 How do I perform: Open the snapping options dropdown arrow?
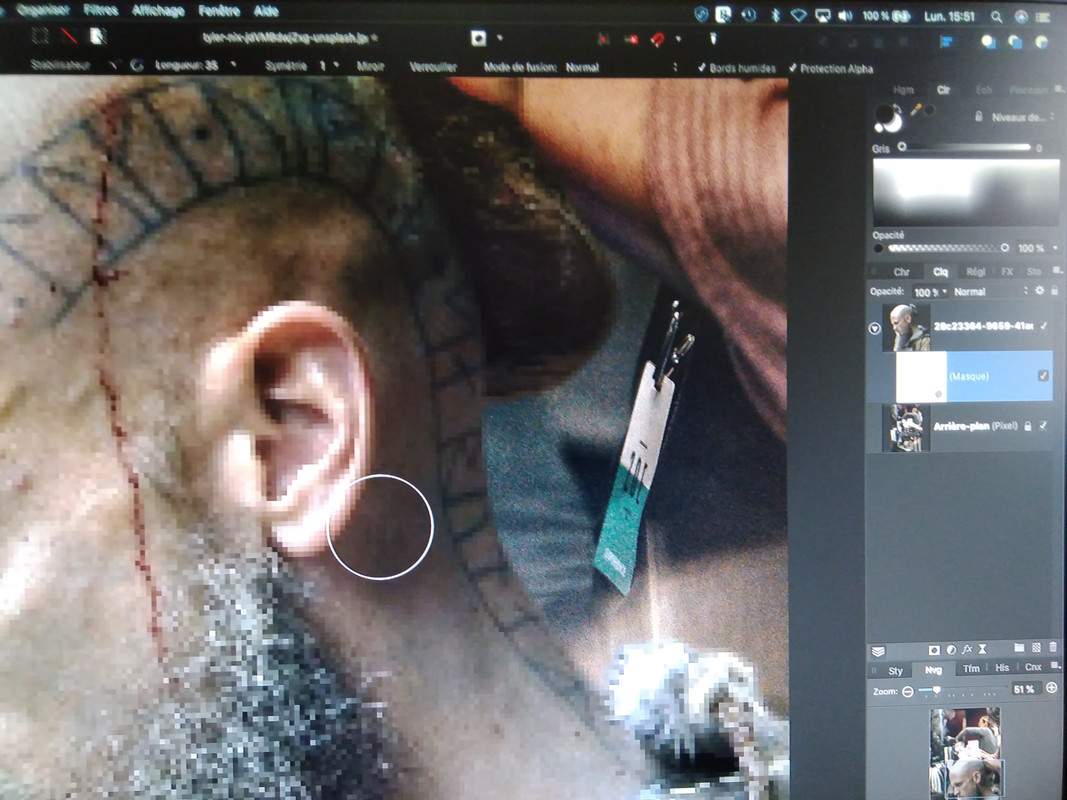click(x=678, y=39)
